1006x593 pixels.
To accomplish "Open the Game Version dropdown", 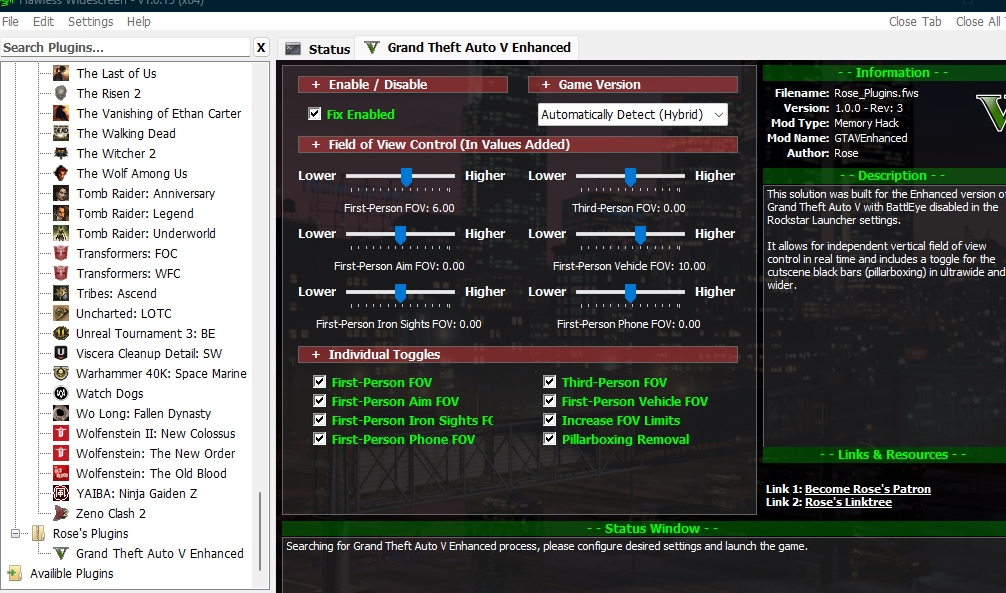I will pyautogui.click(x=633, y=114).
